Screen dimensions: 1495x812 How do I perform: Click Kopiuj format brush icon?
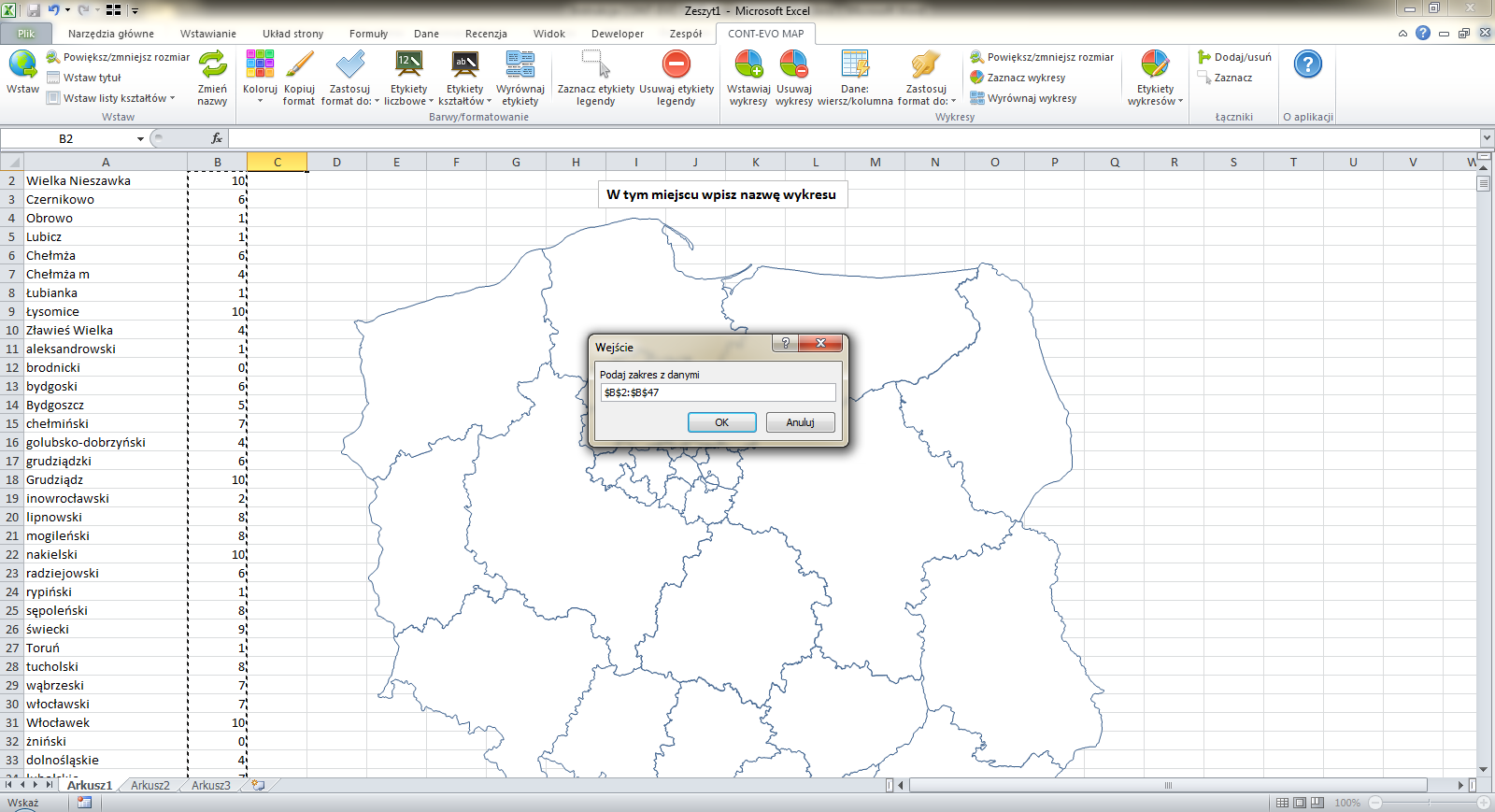[x=299, y=65]
